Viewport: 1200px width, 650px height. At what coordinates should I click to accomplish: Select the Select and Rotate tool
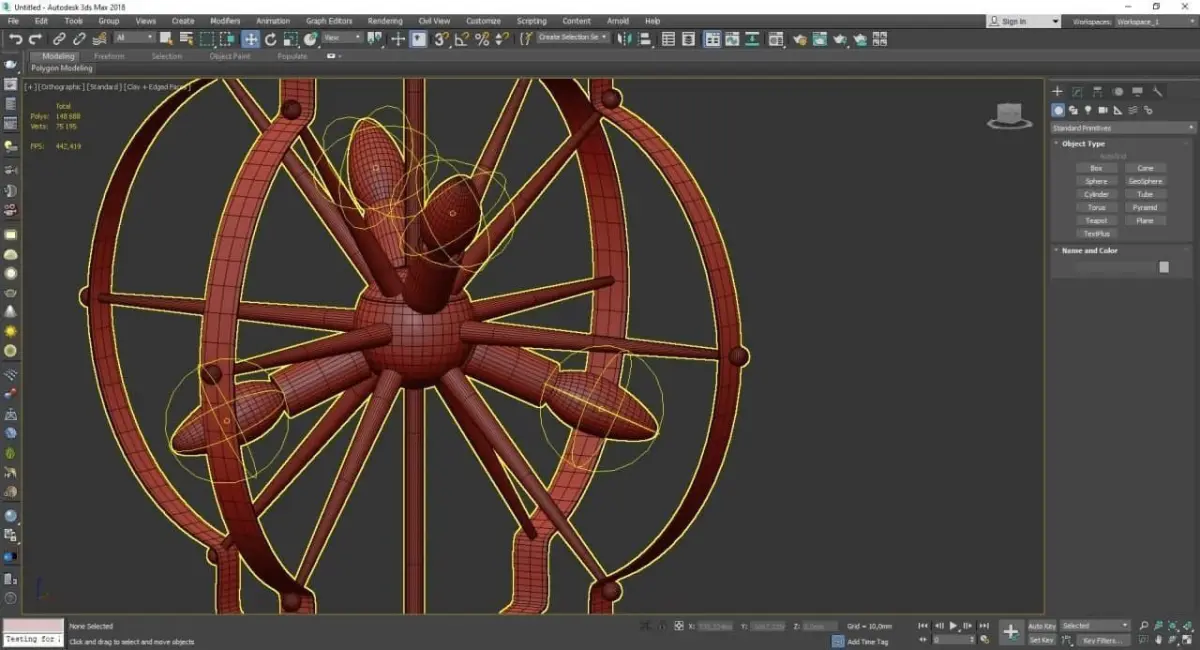click(270, 39)
